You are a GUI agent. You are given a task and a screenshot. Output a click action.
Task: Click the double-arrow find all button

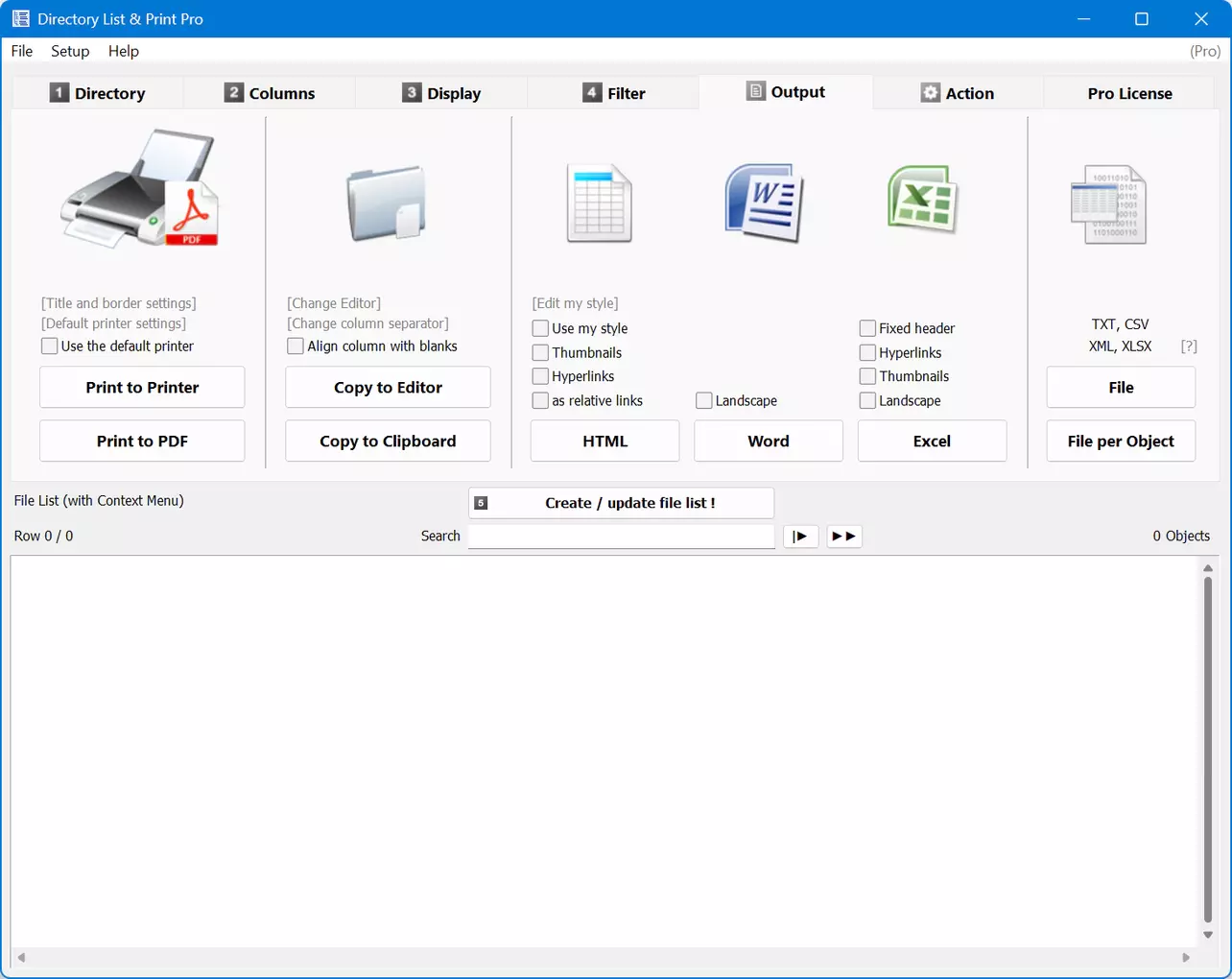click(843, 536)
